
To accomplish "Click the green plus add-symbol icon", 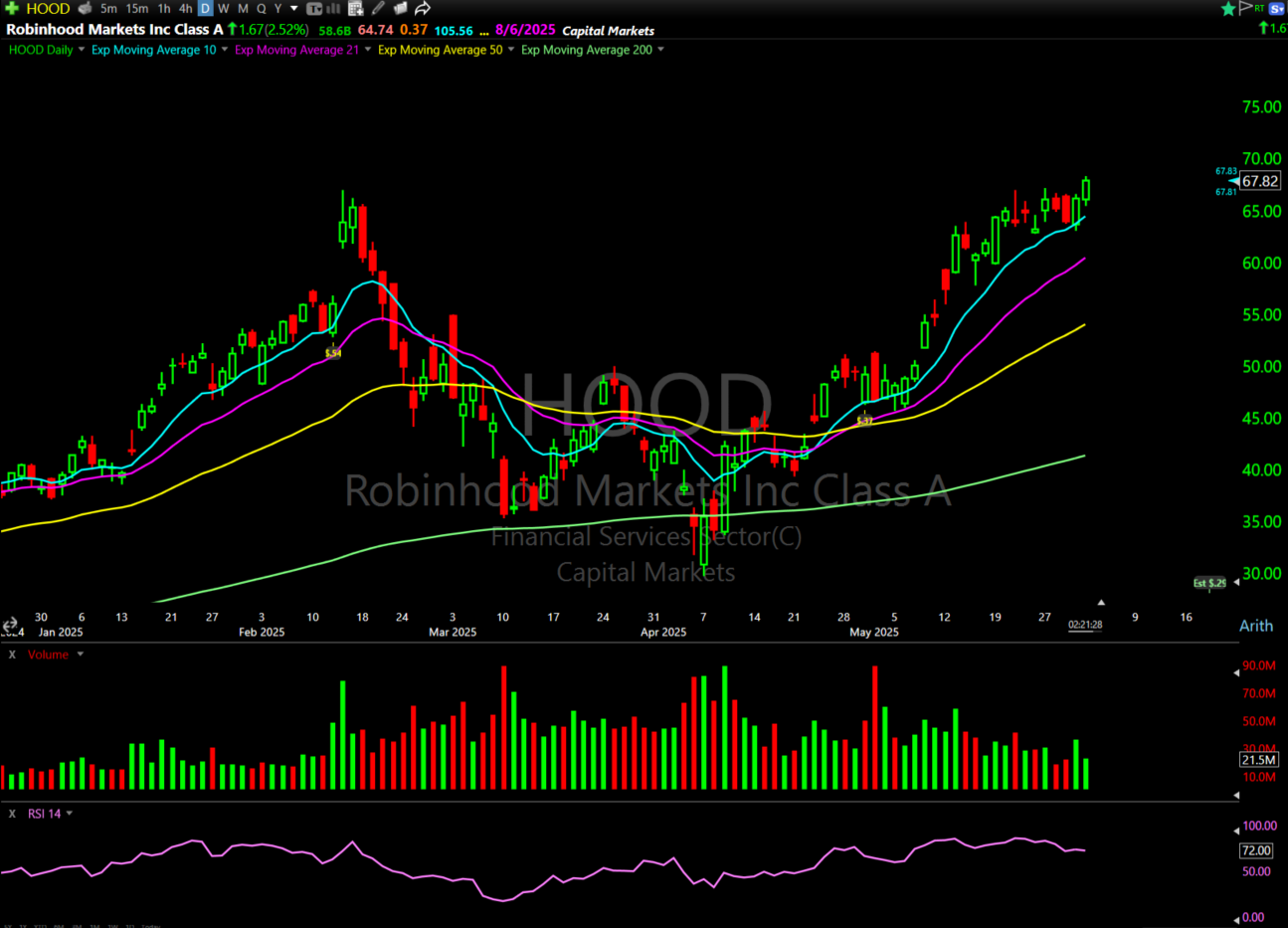I will 12,8.
